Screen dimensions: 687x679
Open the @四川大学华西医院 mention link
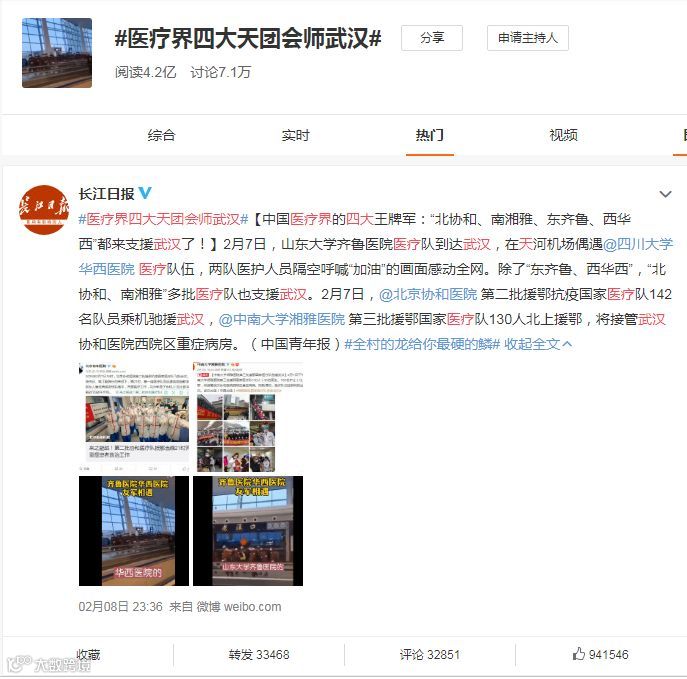coord(638,244)
